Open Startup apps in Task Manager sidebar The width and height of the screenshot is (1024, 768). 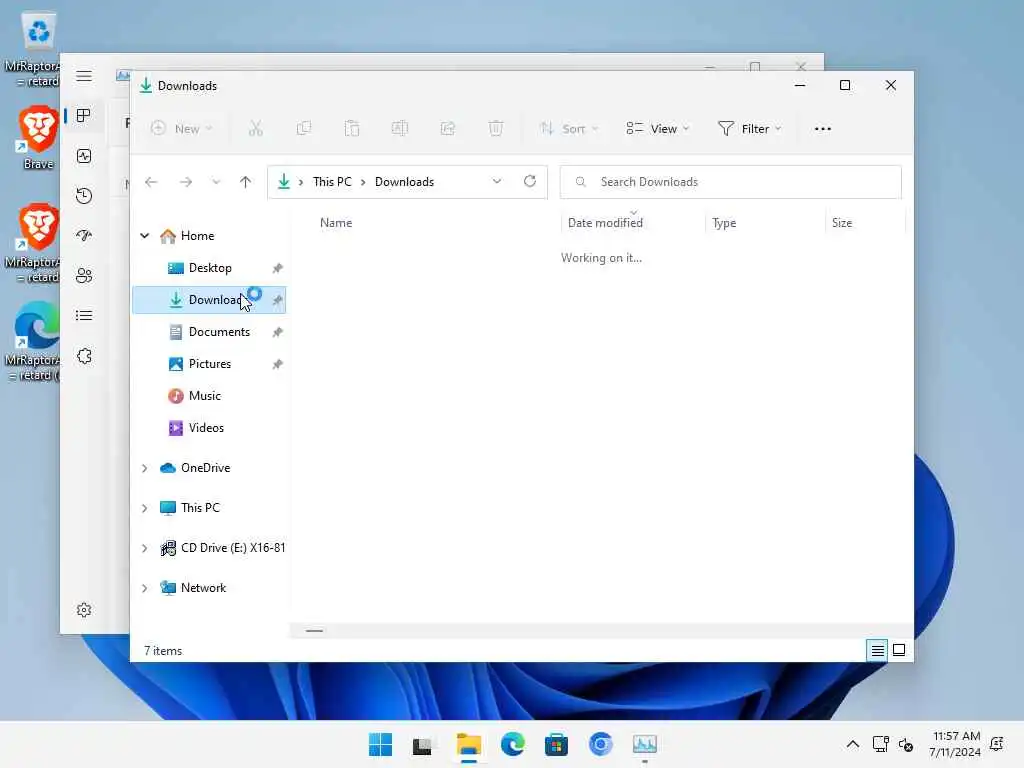click(84, 236)
